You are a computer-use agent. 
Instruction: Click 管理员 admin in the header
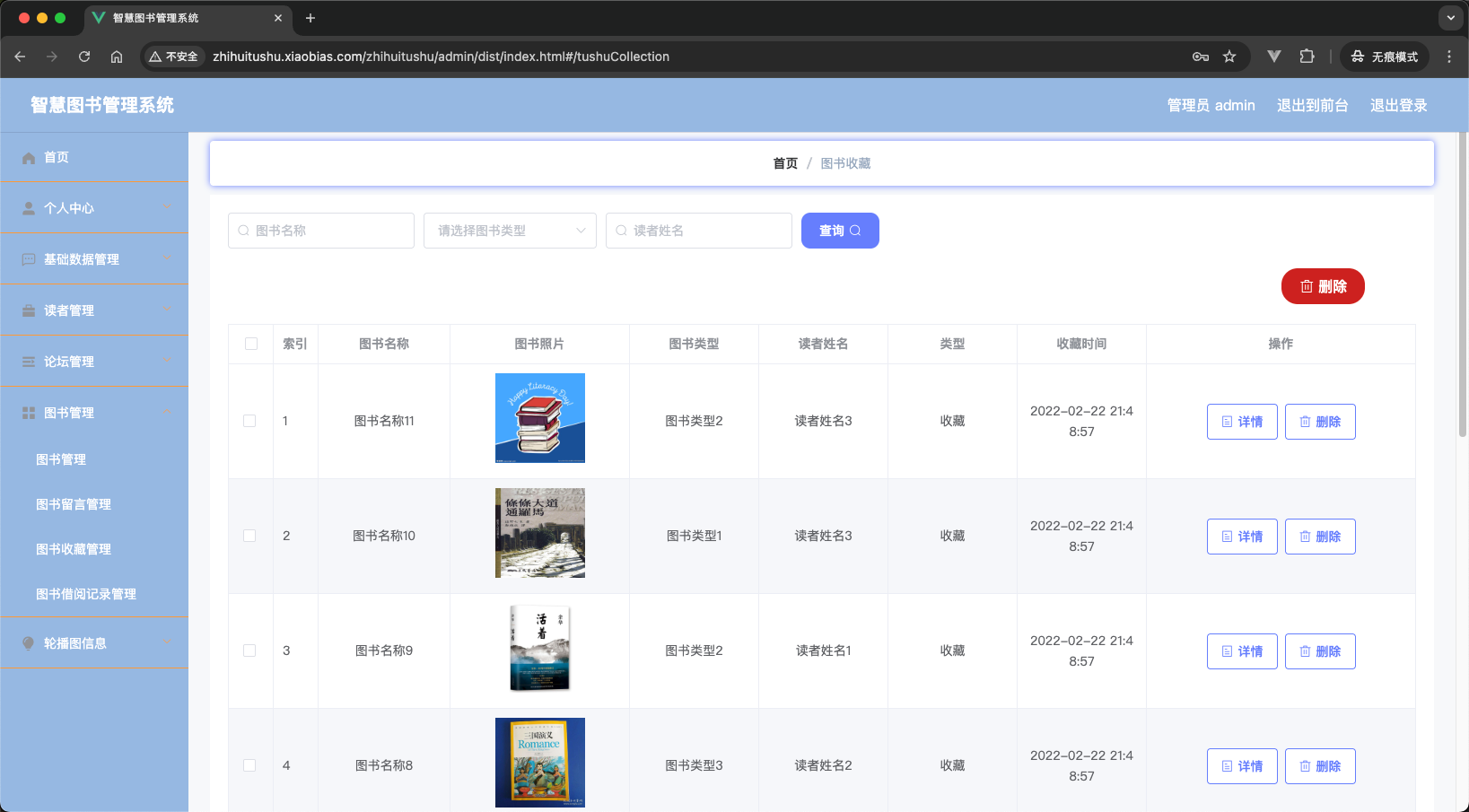tap(1211, 105)
